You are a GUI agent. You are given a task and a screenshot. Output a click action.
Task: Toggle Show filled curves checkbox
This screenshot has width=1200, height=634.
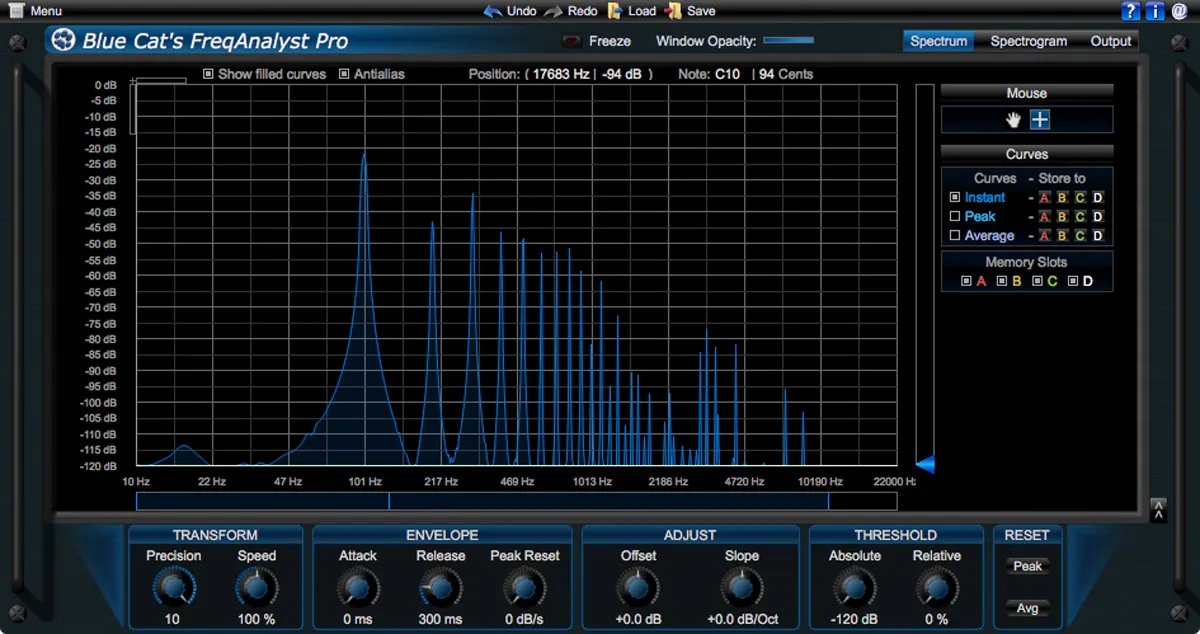208,74
